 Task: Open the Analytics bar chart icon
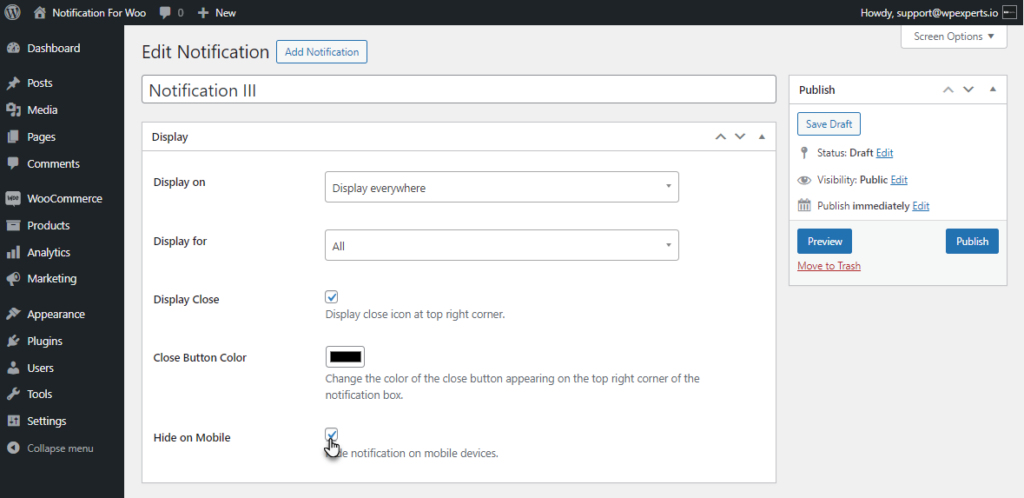tap(13, 252)
